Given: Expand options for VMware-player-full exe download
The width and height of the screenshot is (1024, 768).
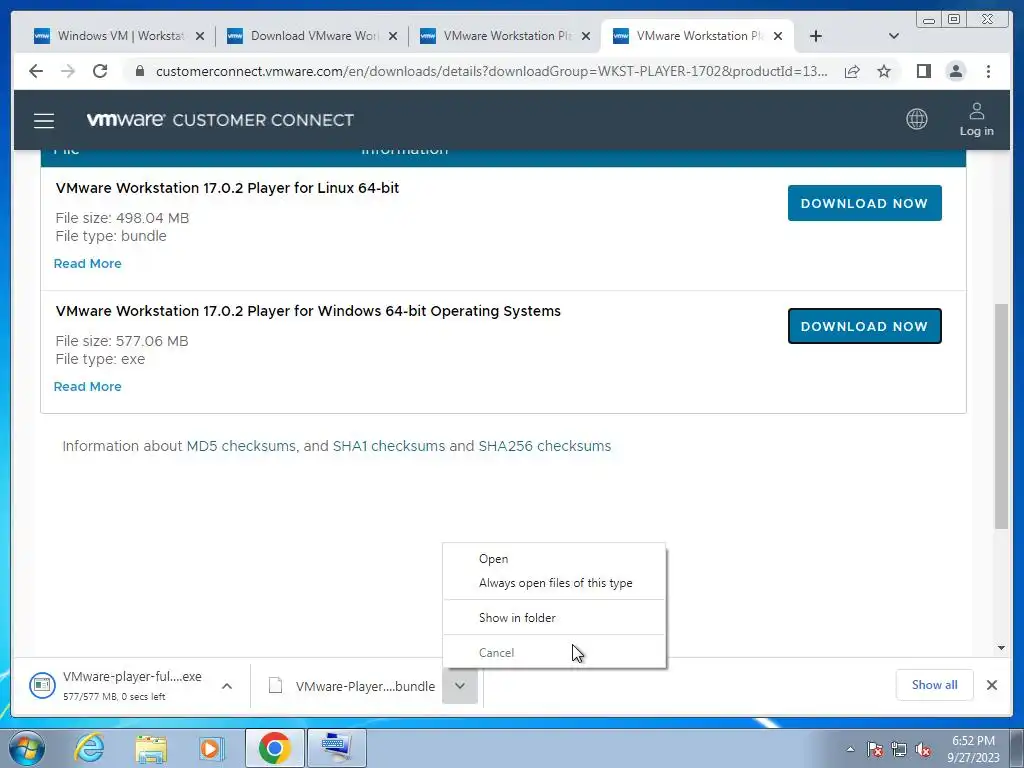Looking at the screenshot, I should pyautogui.click(x=227, y=686).
